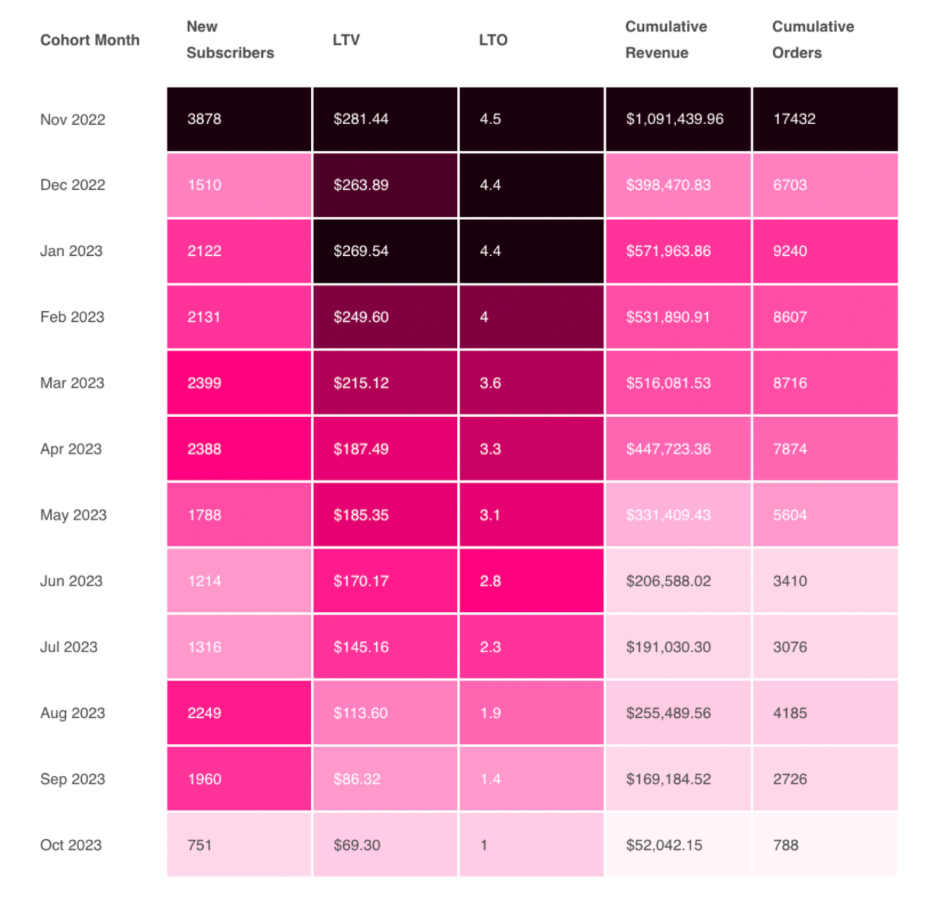
Task: Select the LTO column header
Action: pyautogui.click(x=493, y=40)
